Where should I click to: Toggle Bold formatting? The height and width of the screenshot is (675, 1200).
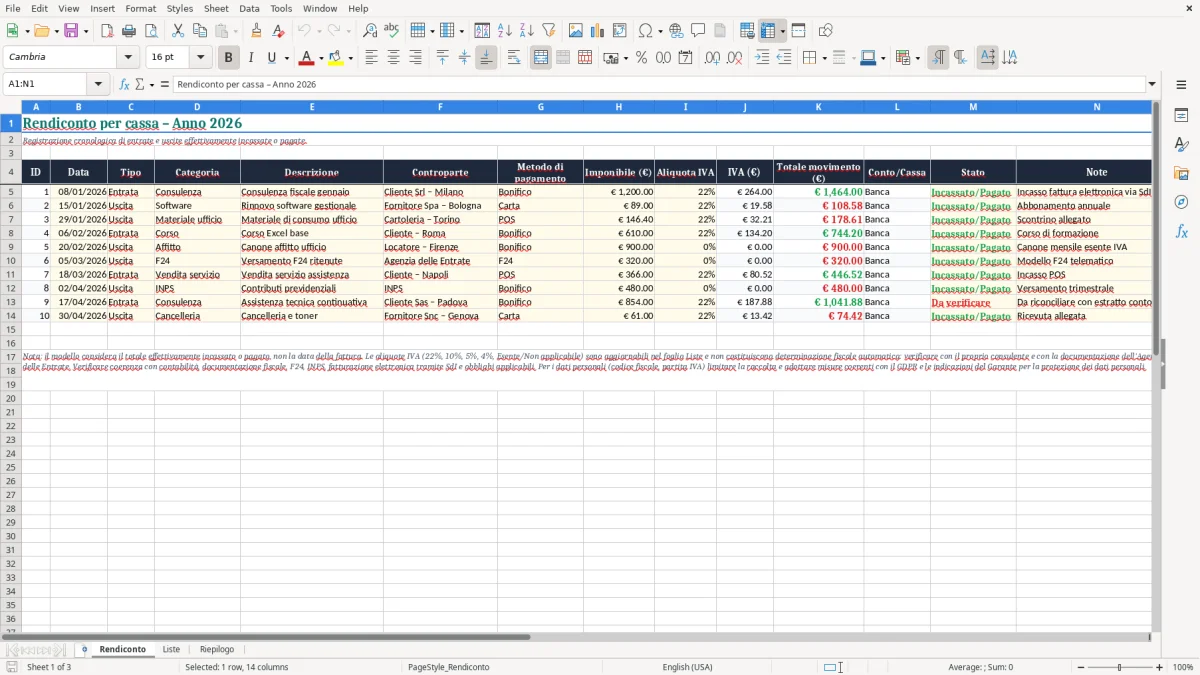pyautogui.click(x=229, y=58)
